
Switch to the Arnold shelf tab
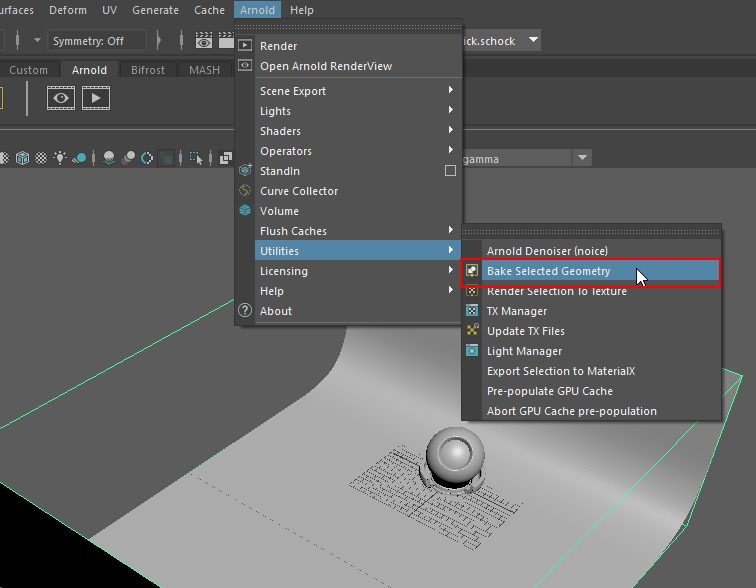pos(89,70)
